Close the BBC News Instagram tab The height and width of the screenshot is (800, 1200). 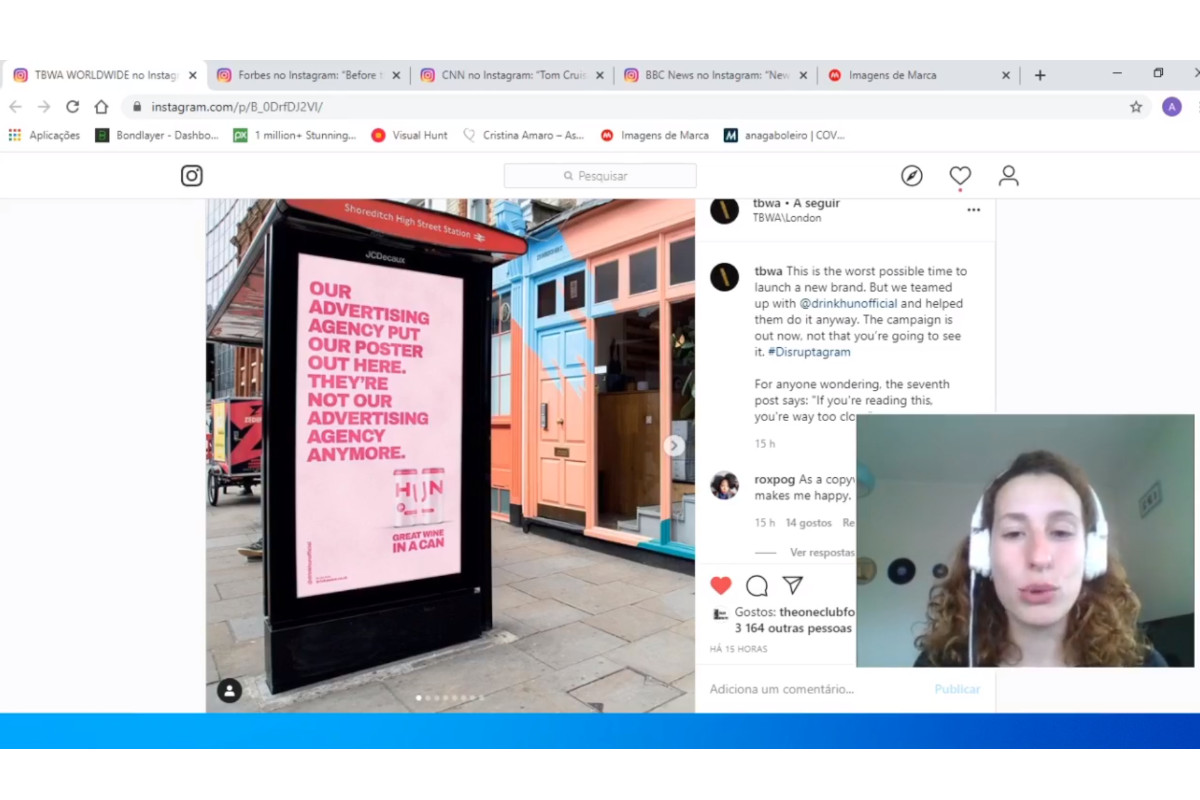tap(803, 75)
